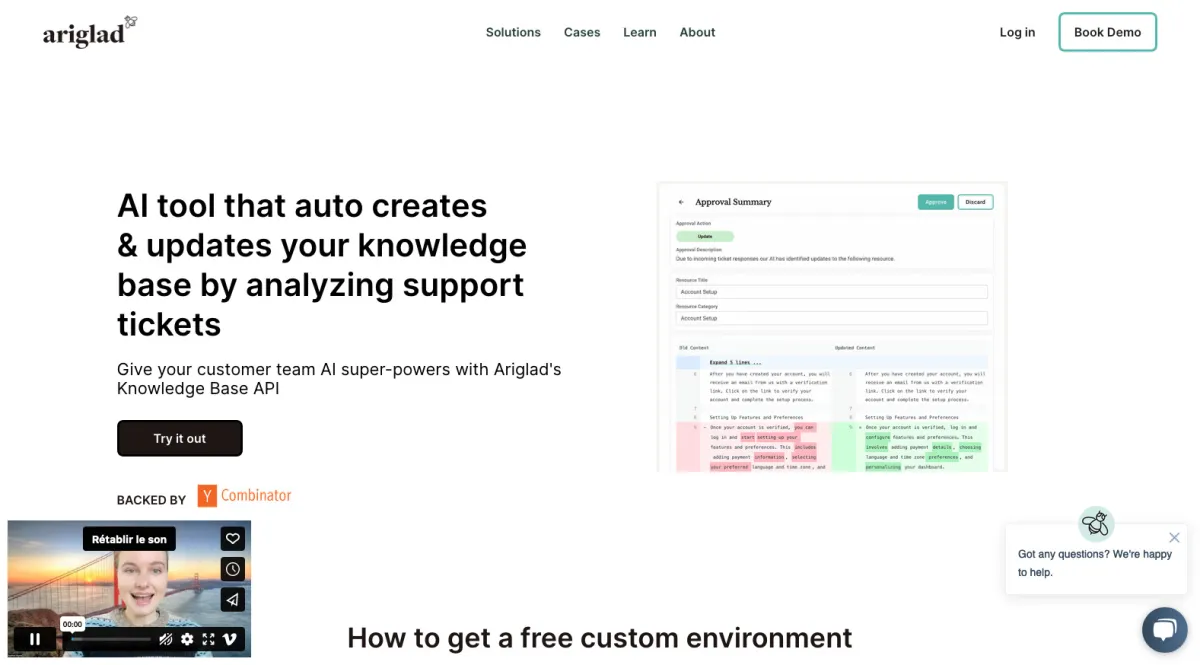
Task: Click the back arrow in Approval Summary
Action: (x=681, y=202)
